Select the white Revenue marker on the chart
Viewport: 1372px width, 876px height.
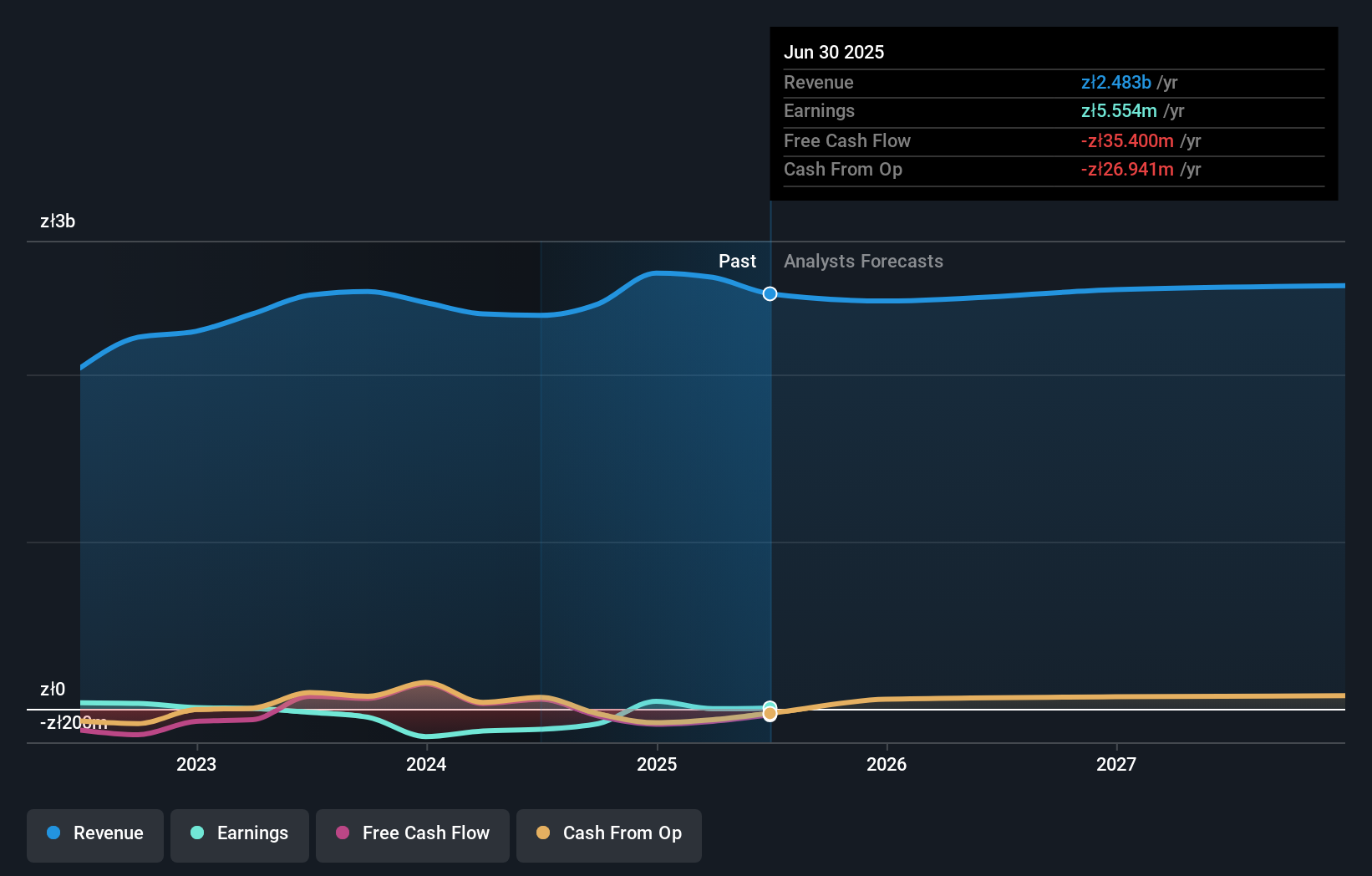pos(769,293)
